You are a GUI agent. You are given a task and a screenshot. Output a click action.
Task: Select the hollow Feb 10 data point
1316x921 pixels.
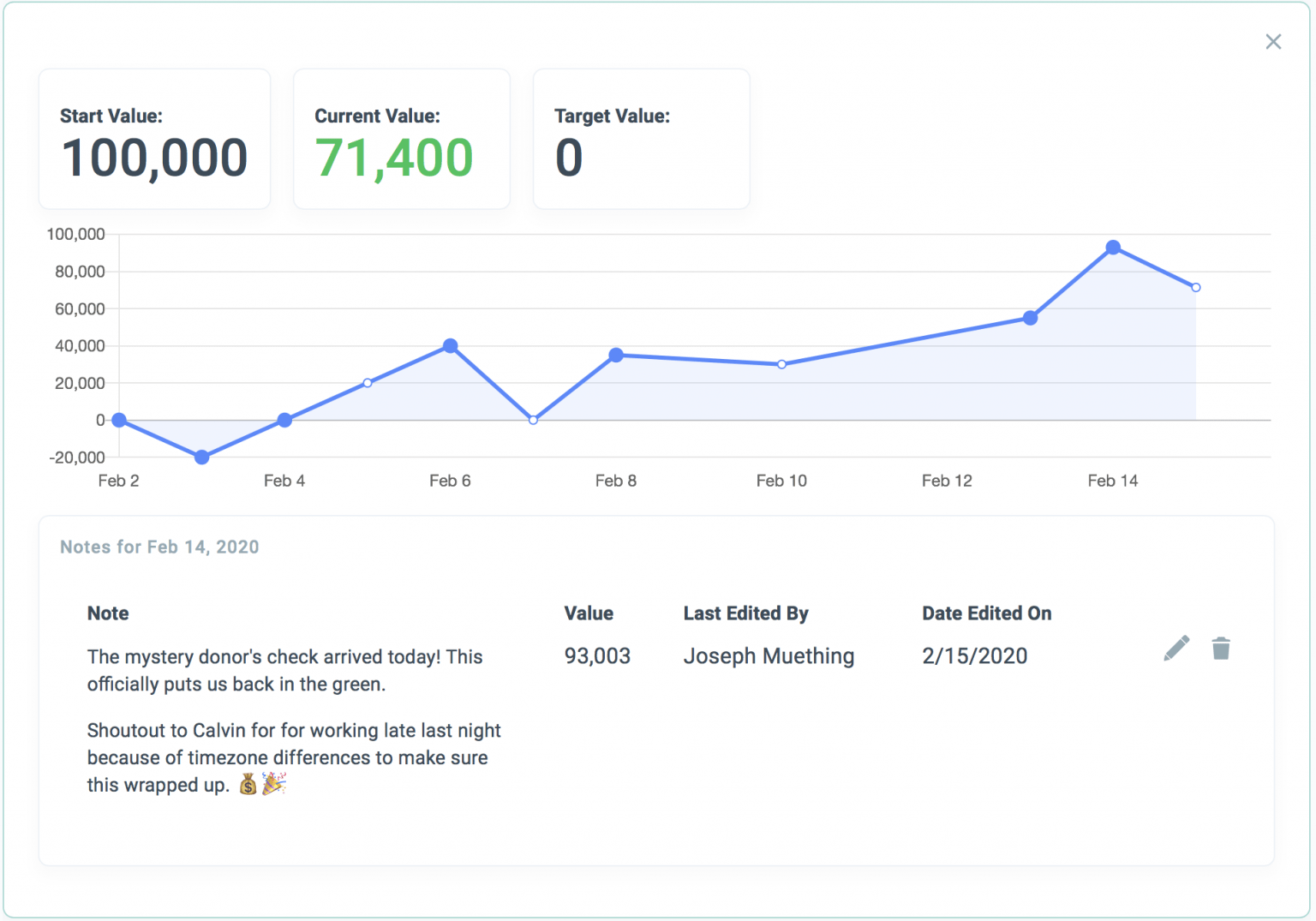pos(781,364)
